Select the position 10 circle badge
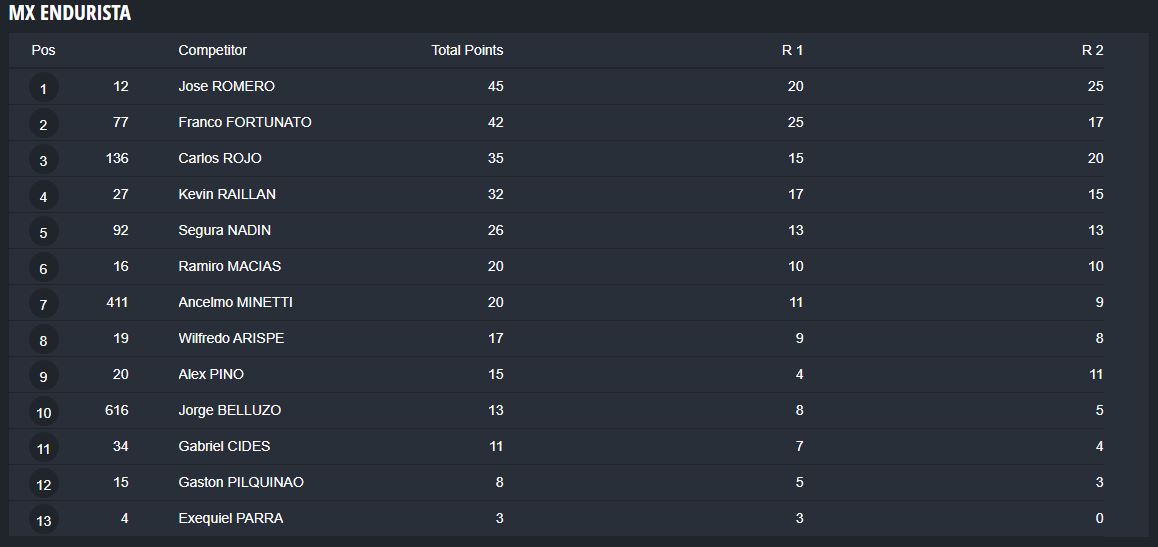 pyautogui.click(x=44, y=412)
